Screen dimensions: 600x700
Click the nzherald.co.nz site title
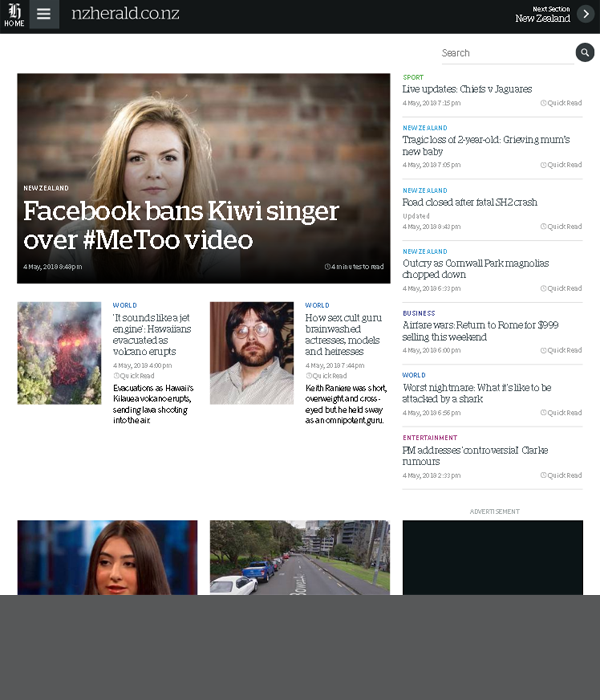tap(125, 13)
